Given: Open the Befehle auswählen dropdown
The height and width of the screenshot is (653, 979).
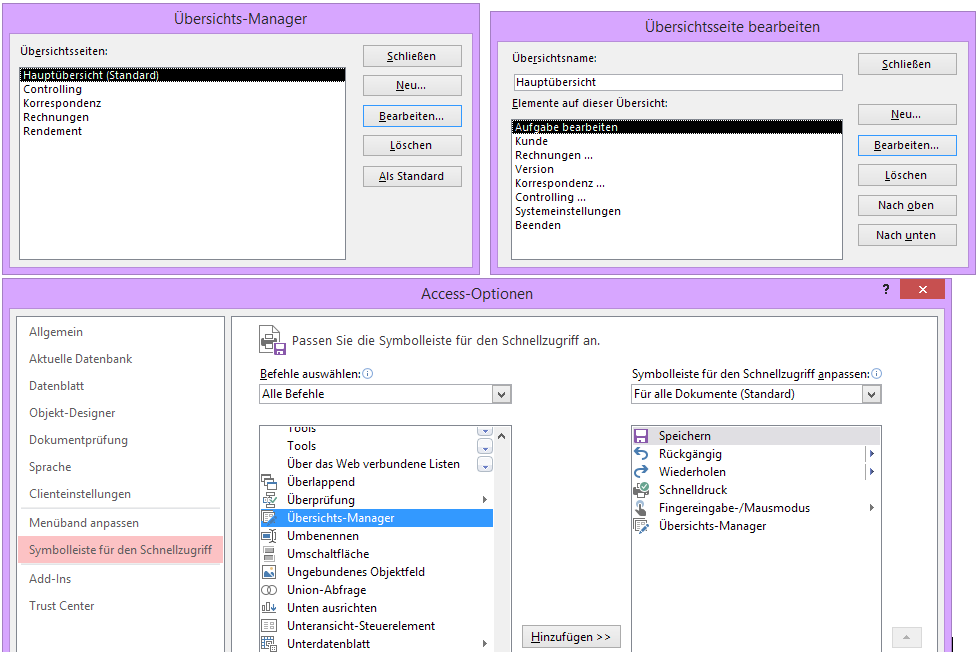Looking at the screenshot, I should click(501, 394).
